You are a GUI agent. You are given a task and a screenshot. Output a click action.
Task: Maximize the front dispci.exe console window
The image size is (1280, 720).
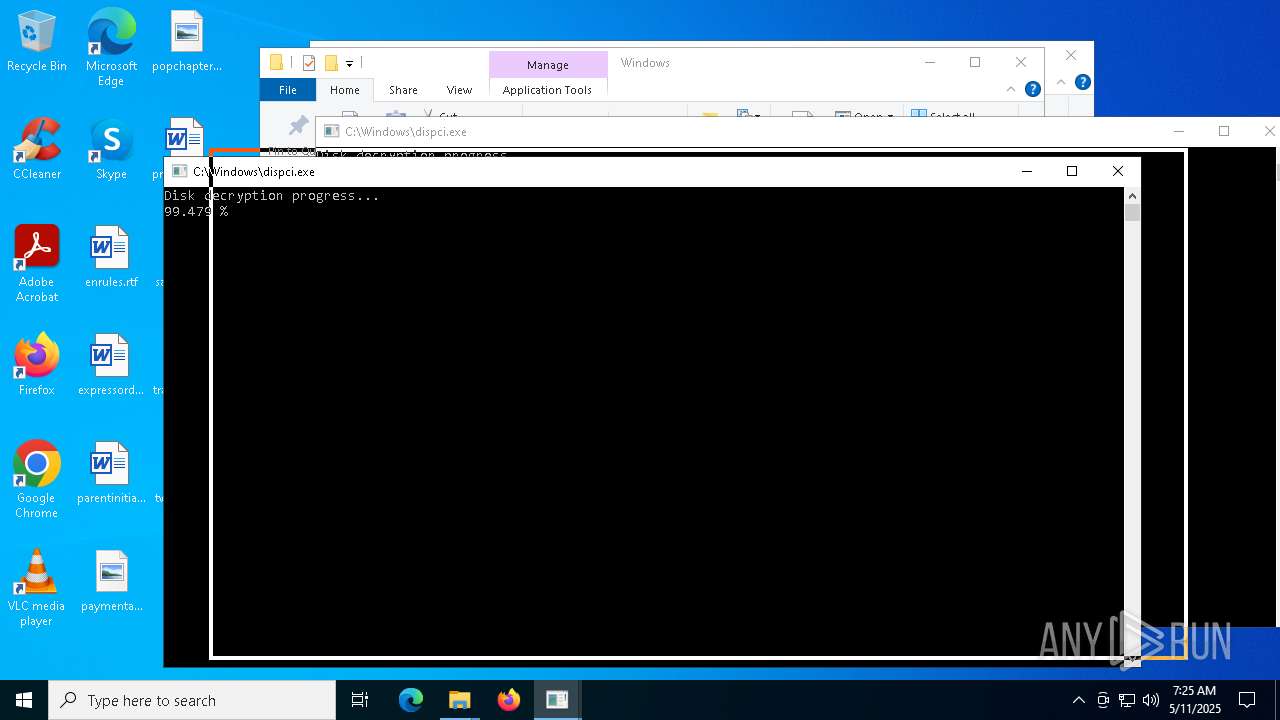point(1072,171)
